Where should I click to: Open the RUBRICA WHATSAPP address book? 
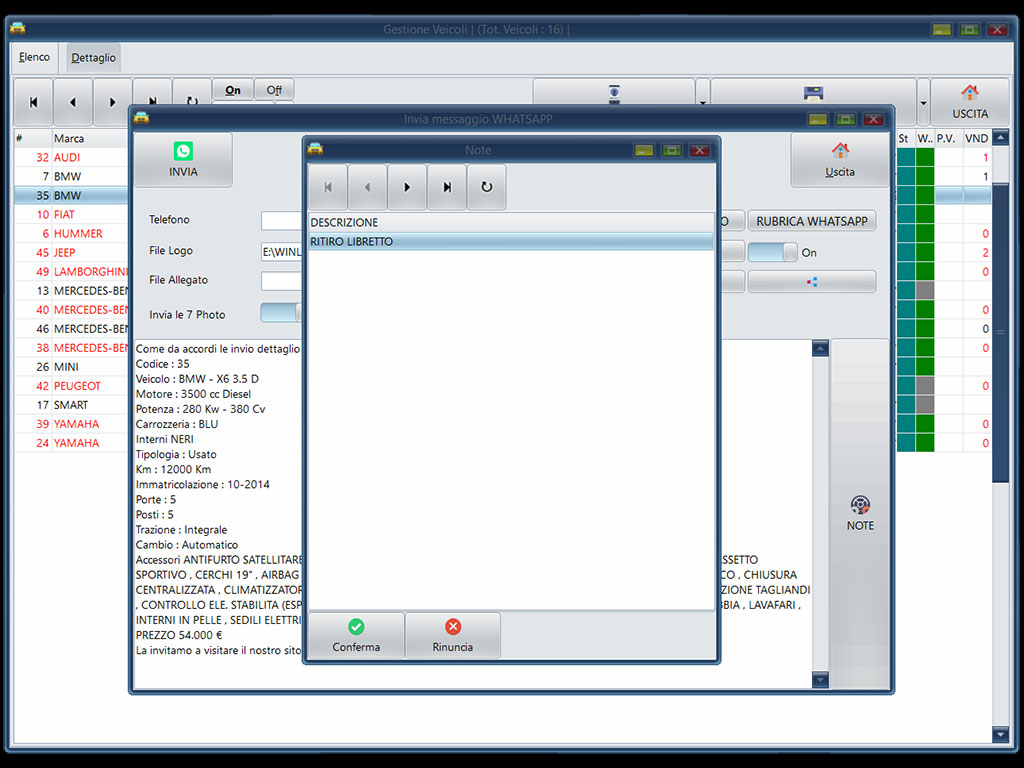812,221
